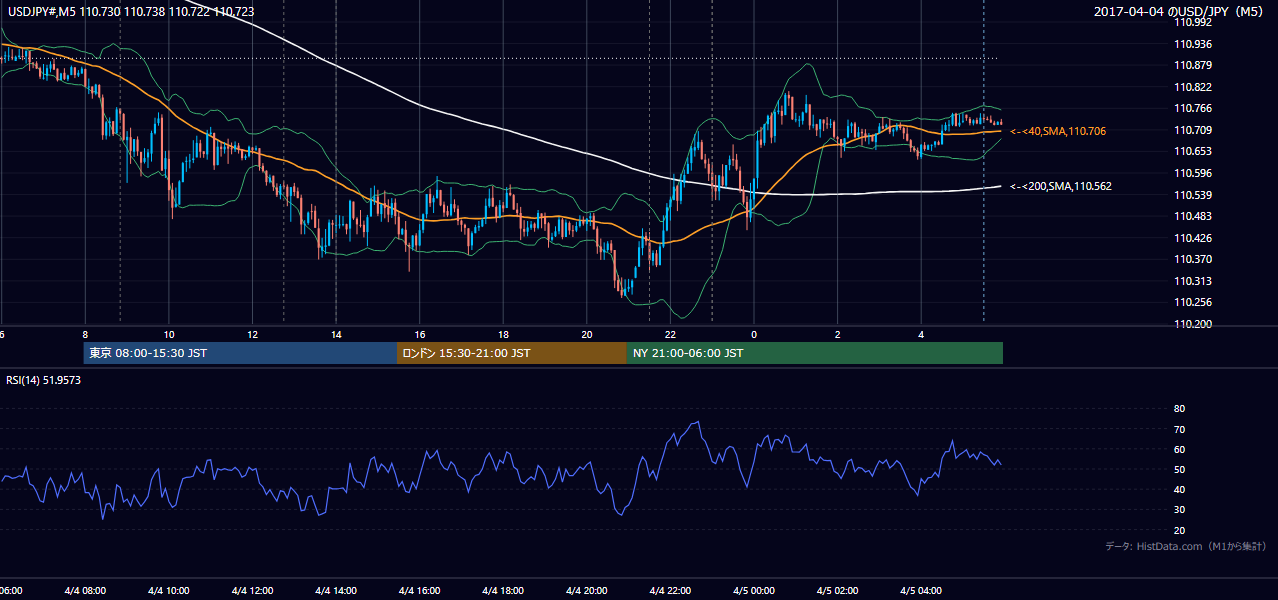Select the NY 21:00-06:00 JST session bar
1278x600 pixels.
click(815, 353)
